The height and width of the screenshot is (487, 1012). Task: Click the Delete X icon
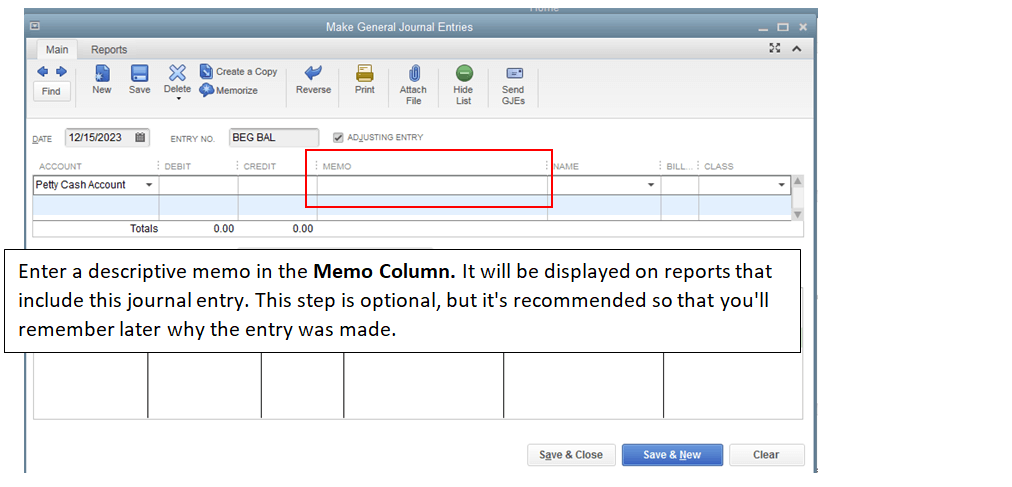(x=177, y=73)
